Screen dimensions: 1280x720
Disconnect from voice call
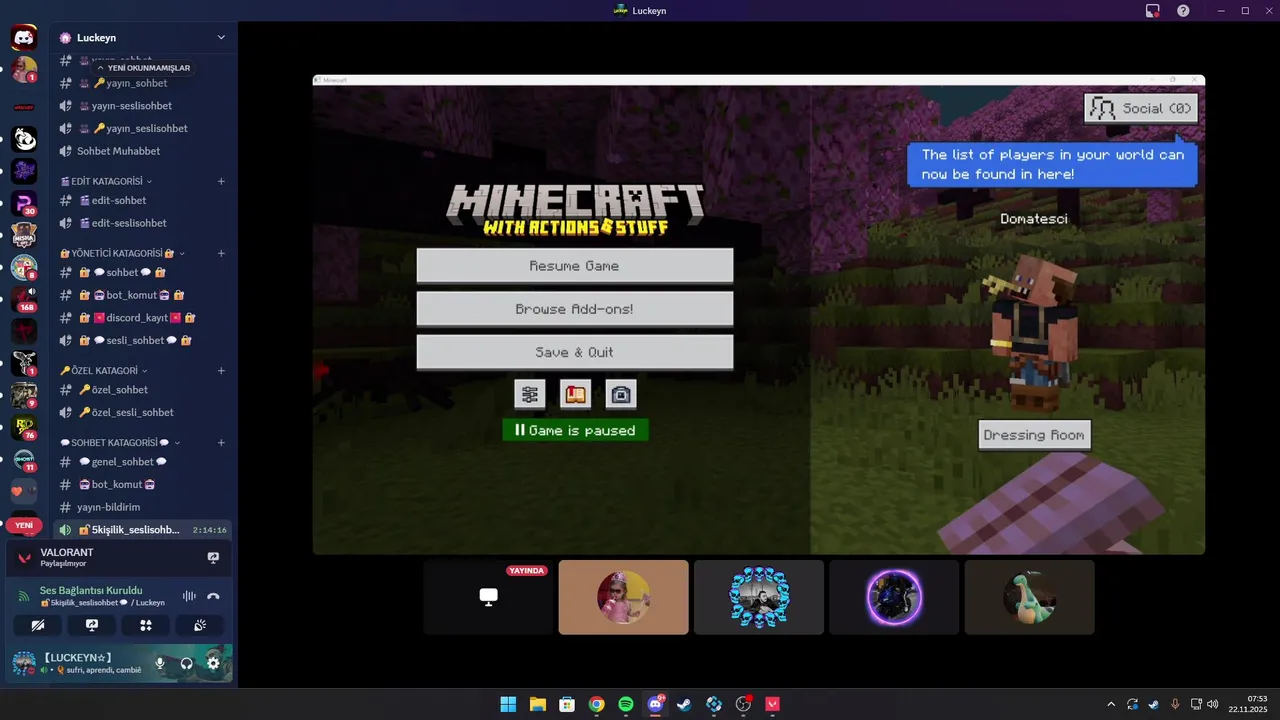[x=213, y=596]
